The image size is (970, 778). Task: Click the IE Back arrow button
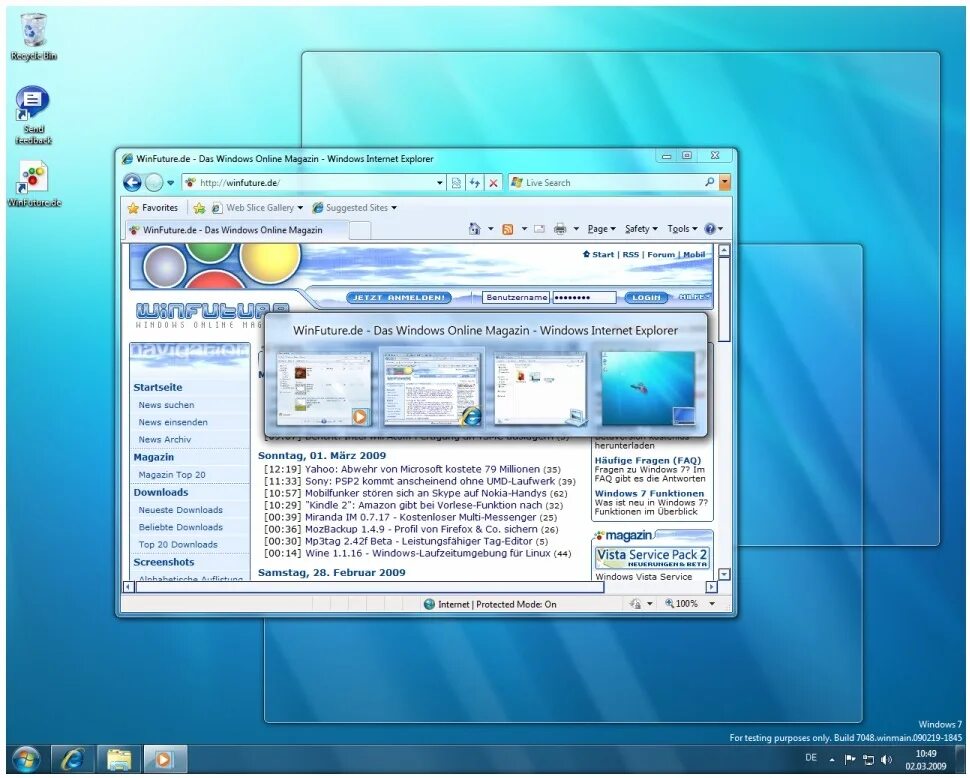pyautogui.click(x=132, y=182)
